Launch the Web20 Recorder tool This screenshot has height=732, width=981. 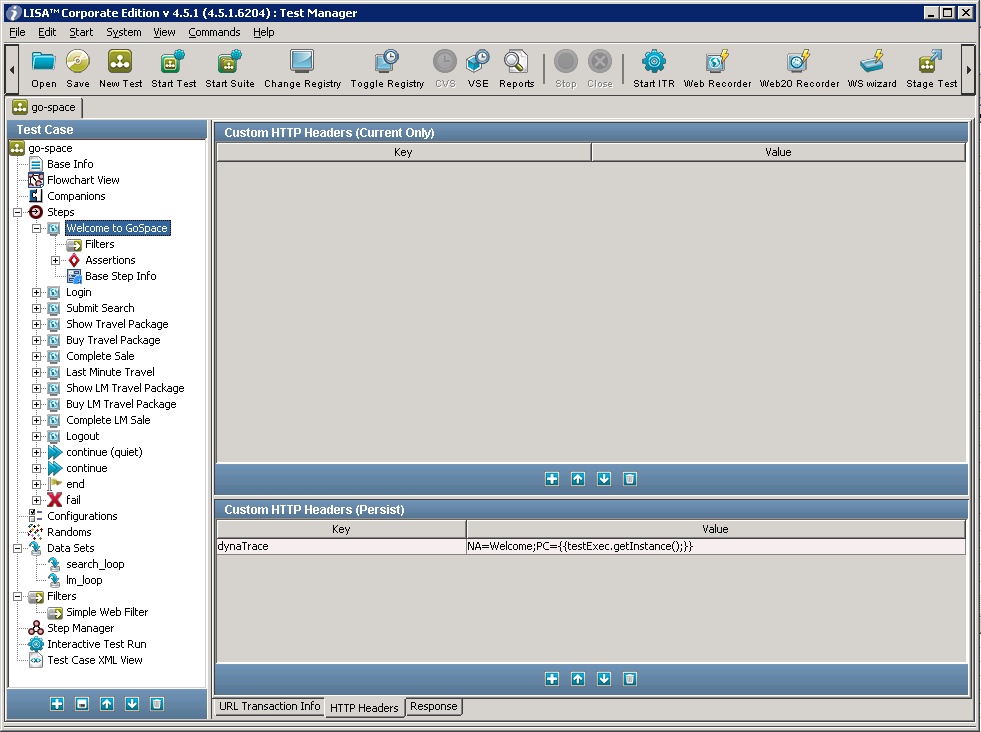[x=799, y=61]
